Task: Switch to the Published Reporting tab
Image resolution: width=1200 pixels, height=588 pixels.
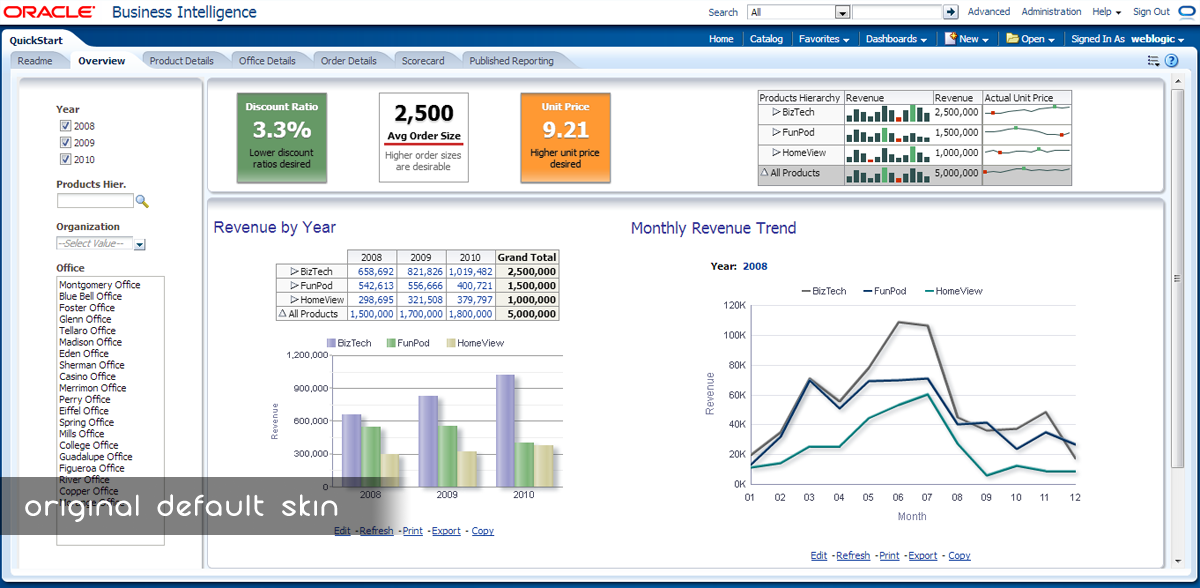Action: (511, 61)
